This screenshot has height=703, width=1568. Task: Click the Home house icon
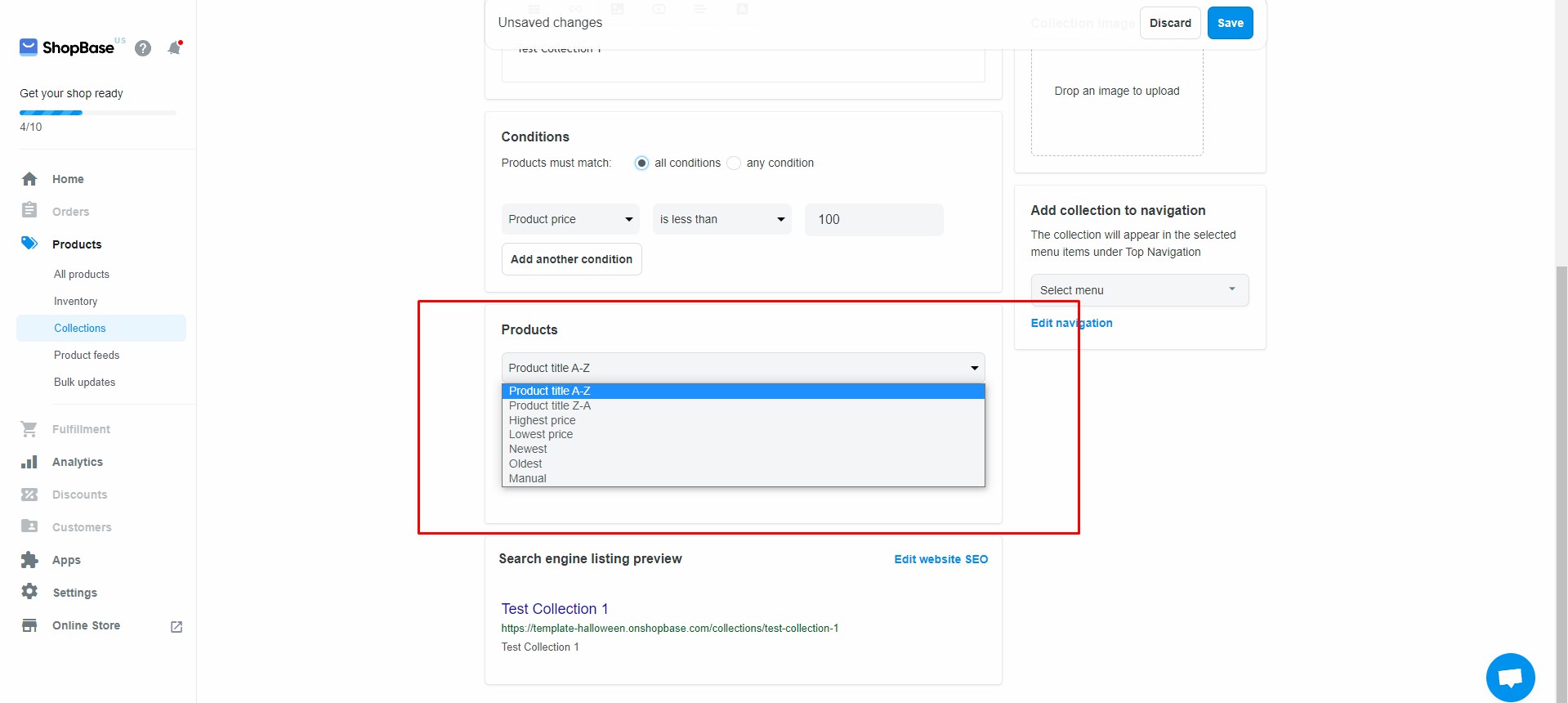click(29, 179)
